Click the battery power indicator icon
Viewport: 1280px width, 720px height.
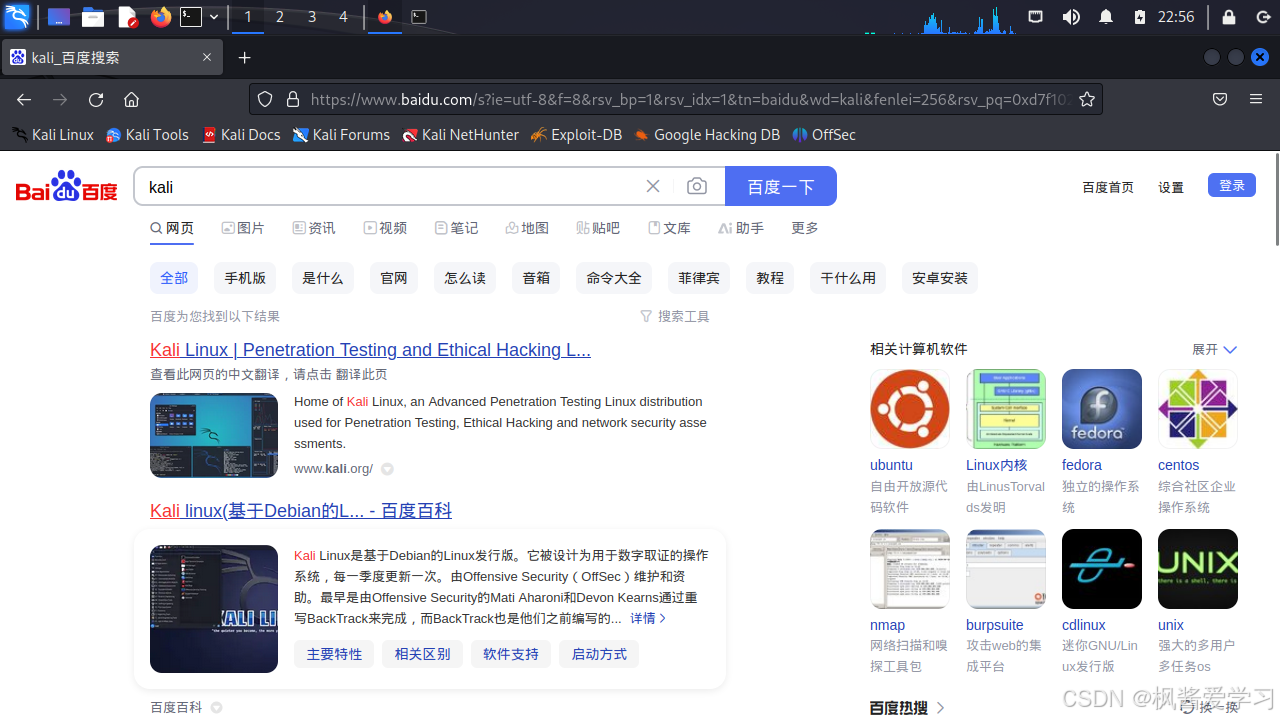click(x=1140, y=17)
